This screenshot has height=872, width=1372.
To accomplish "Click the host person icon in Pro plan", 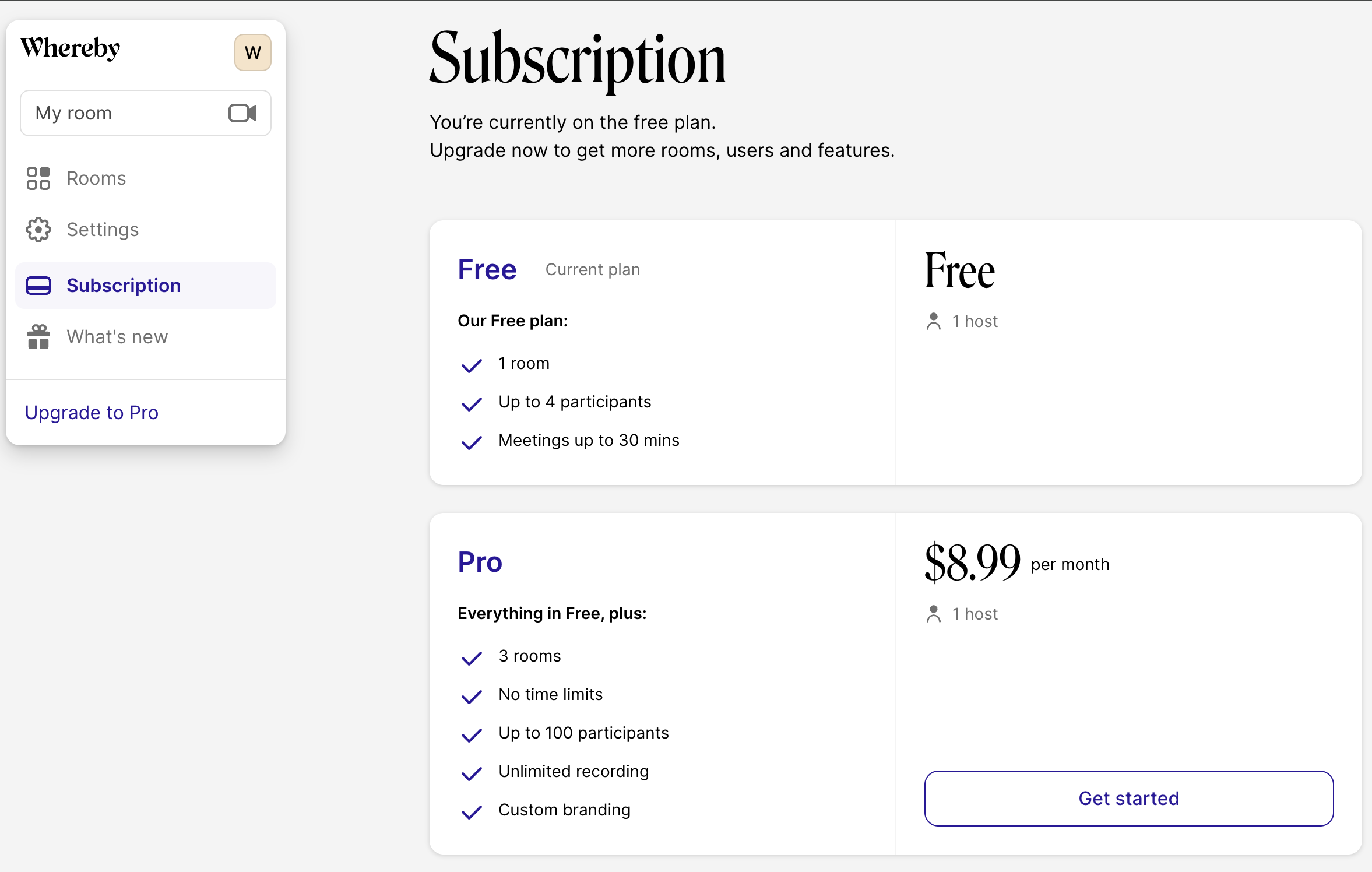I will [x=934, y=614].
